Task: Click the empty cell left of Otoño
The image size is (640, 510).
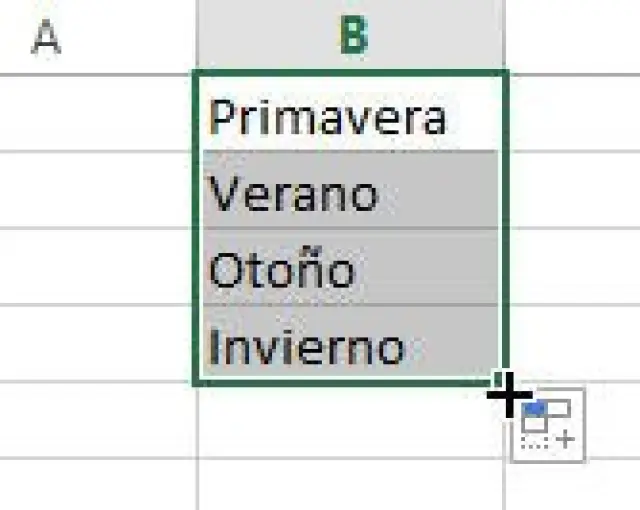Action: 98,268
